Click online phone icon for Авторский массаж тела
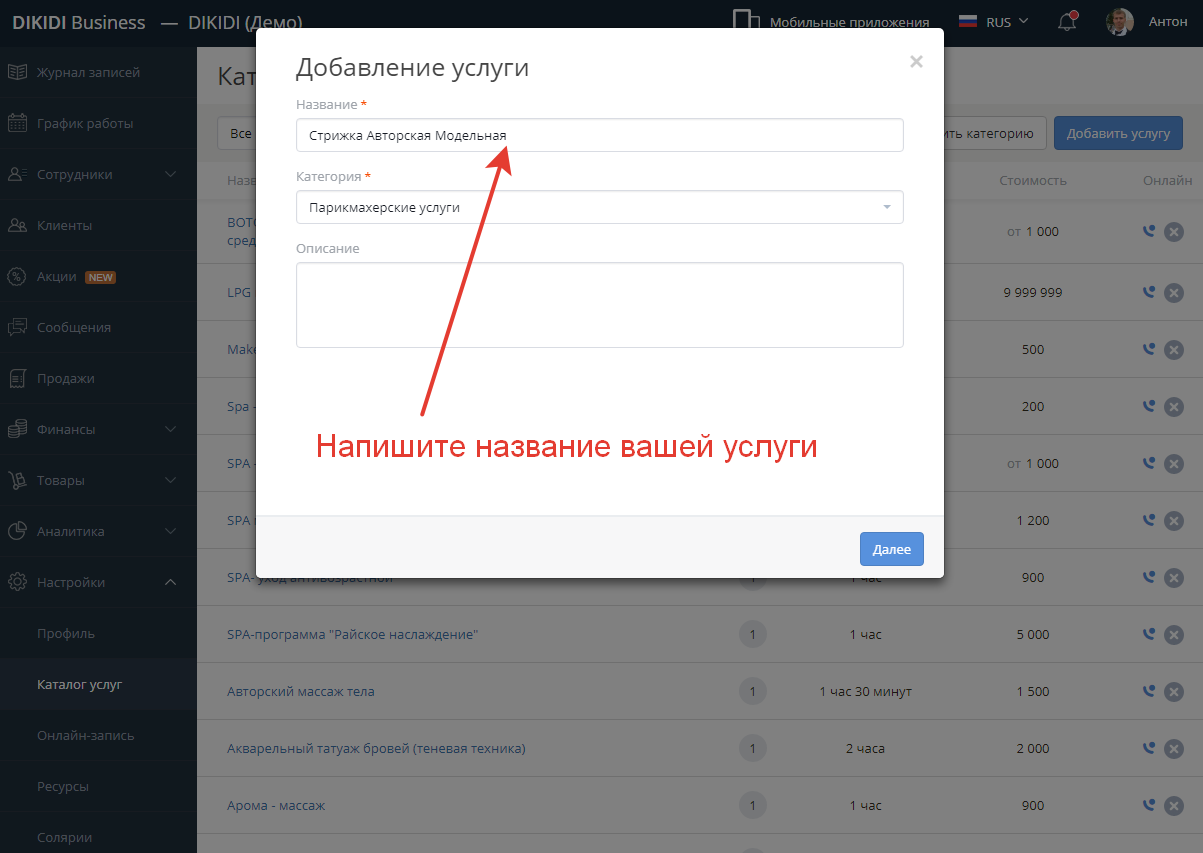Viewport: 1203px width, 853px height. [1149, 691]
